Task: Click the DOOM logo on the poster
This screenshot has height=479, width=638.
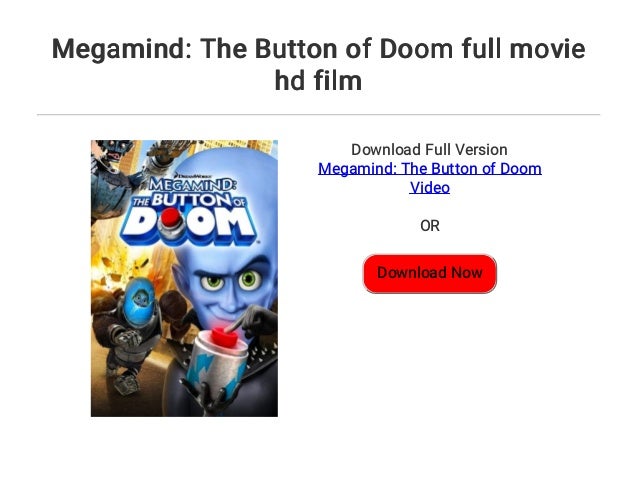Action: (x=188, y=225)
